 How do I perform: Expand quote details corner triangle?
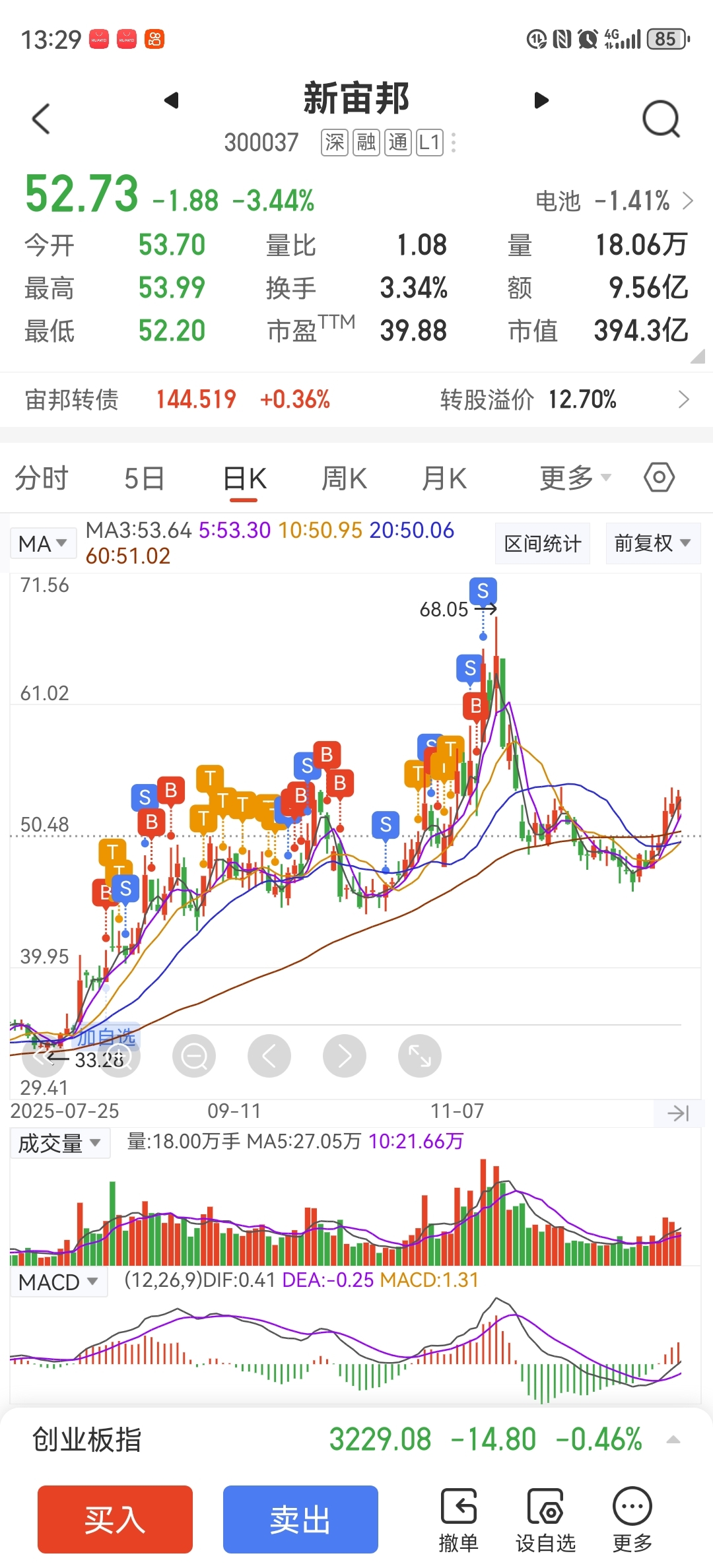pyautogui.click(x=697, y=357)
